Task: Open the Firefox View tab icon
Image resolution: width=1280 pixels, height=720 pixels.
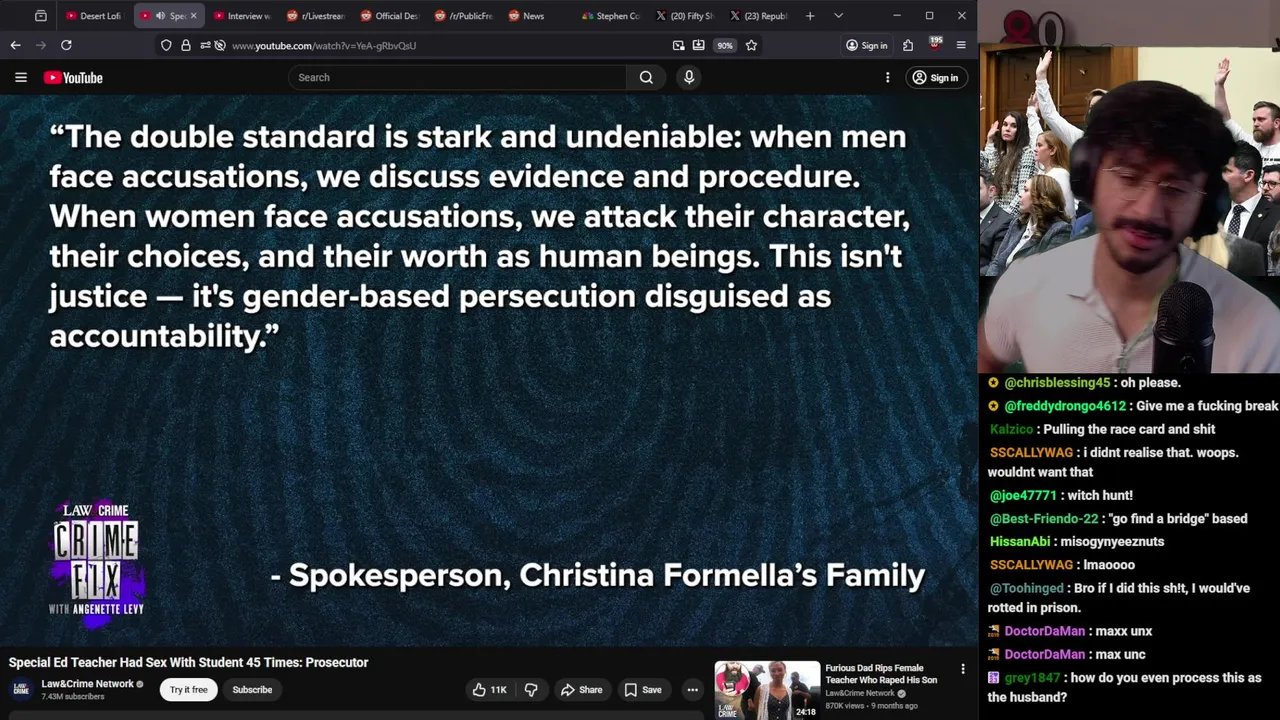Action: click(41, 16)
